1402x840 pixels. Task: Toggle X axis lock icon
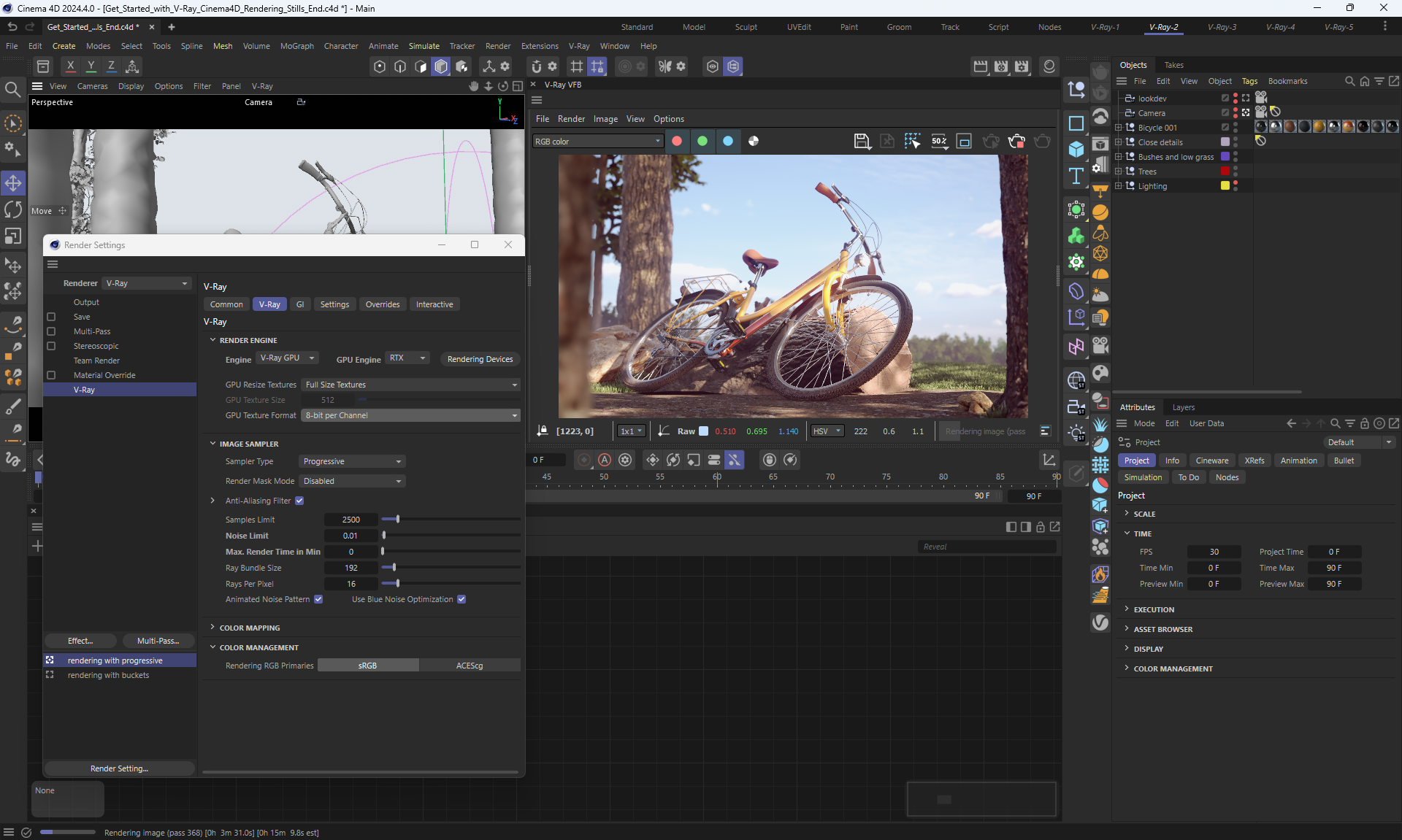(70, 66)
